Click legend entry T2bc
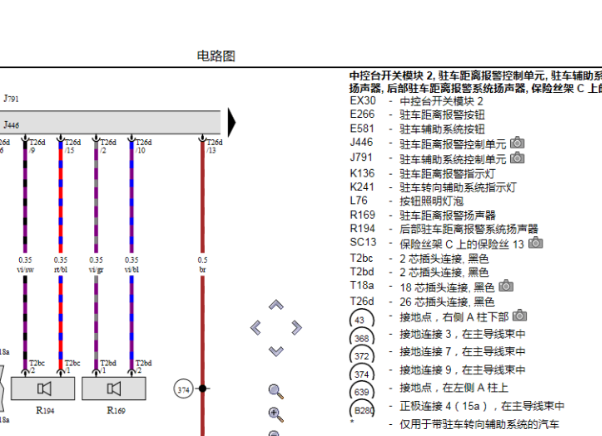Screen dimensions: 602x436 (x=419, y=258)
